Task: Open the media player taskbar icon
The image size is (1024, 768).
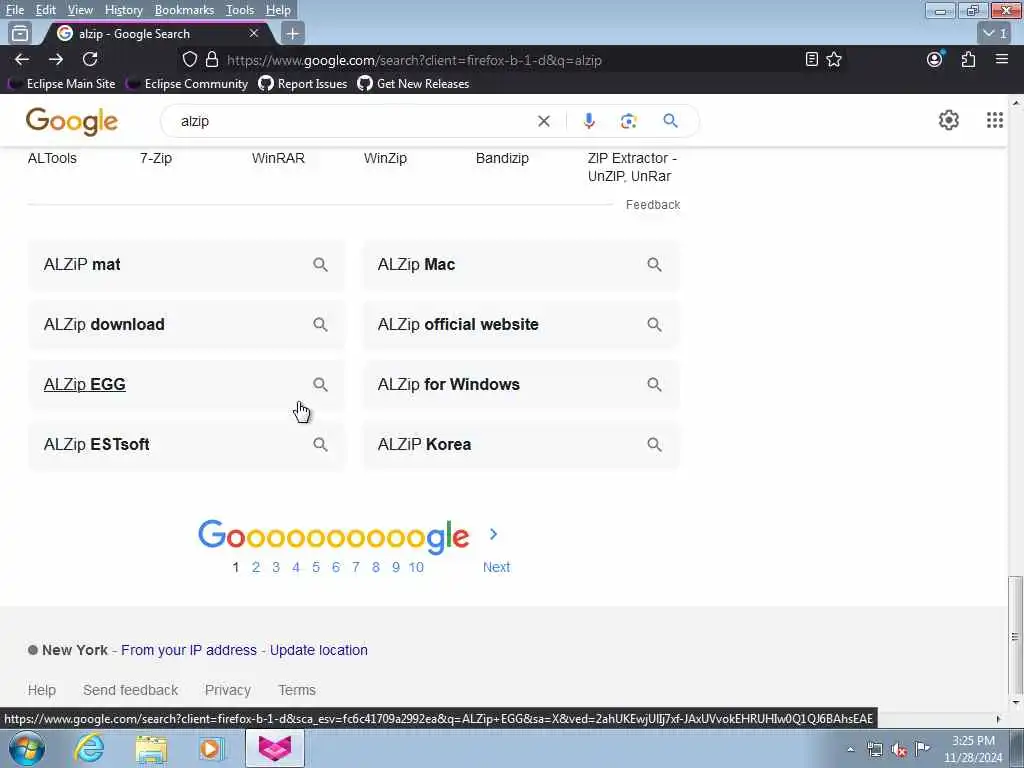Action: [212, 748]
